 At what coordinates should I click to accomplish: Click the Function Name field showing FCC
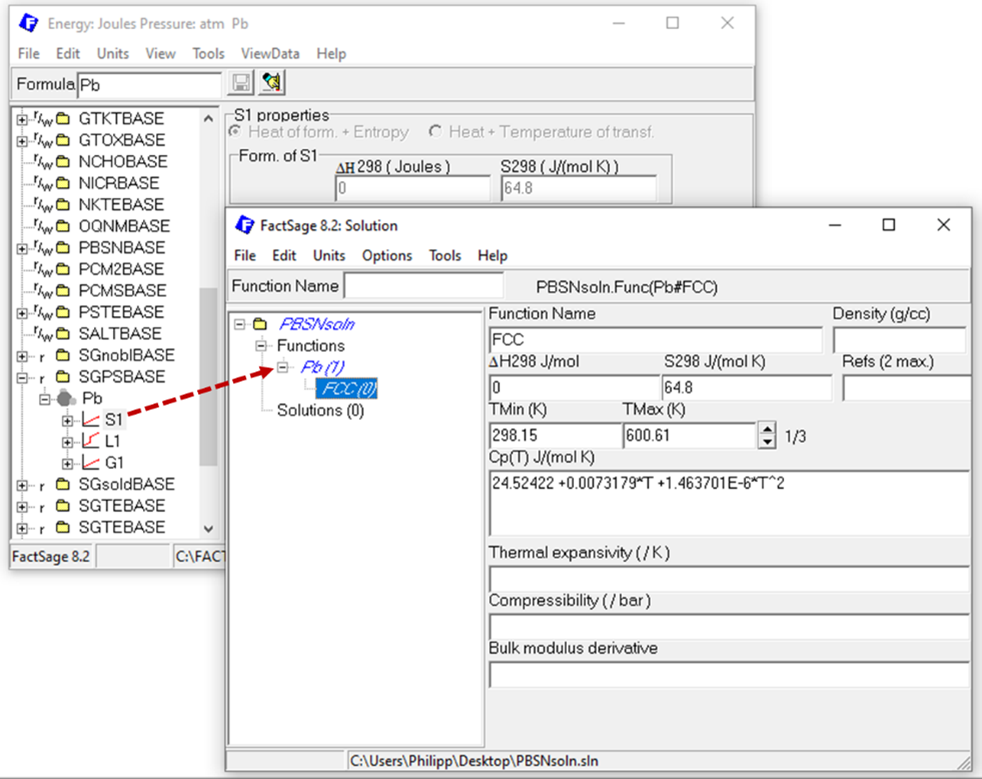coord(656,340)
